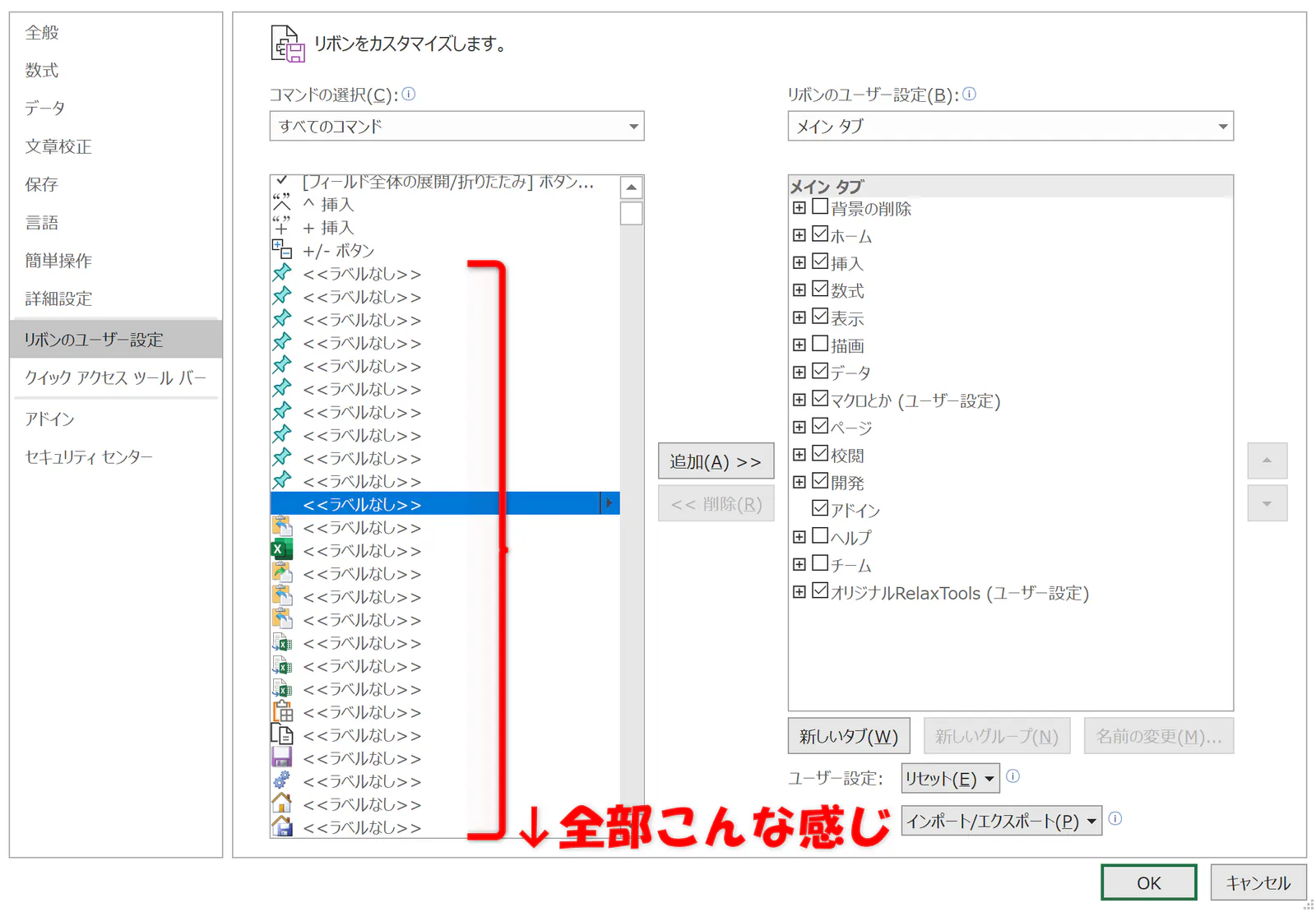Image resolution: width=1316 pixels, height=912 pixels.
Task: Uncheck the ホーム tab checkbox
Action: point(820,234)
